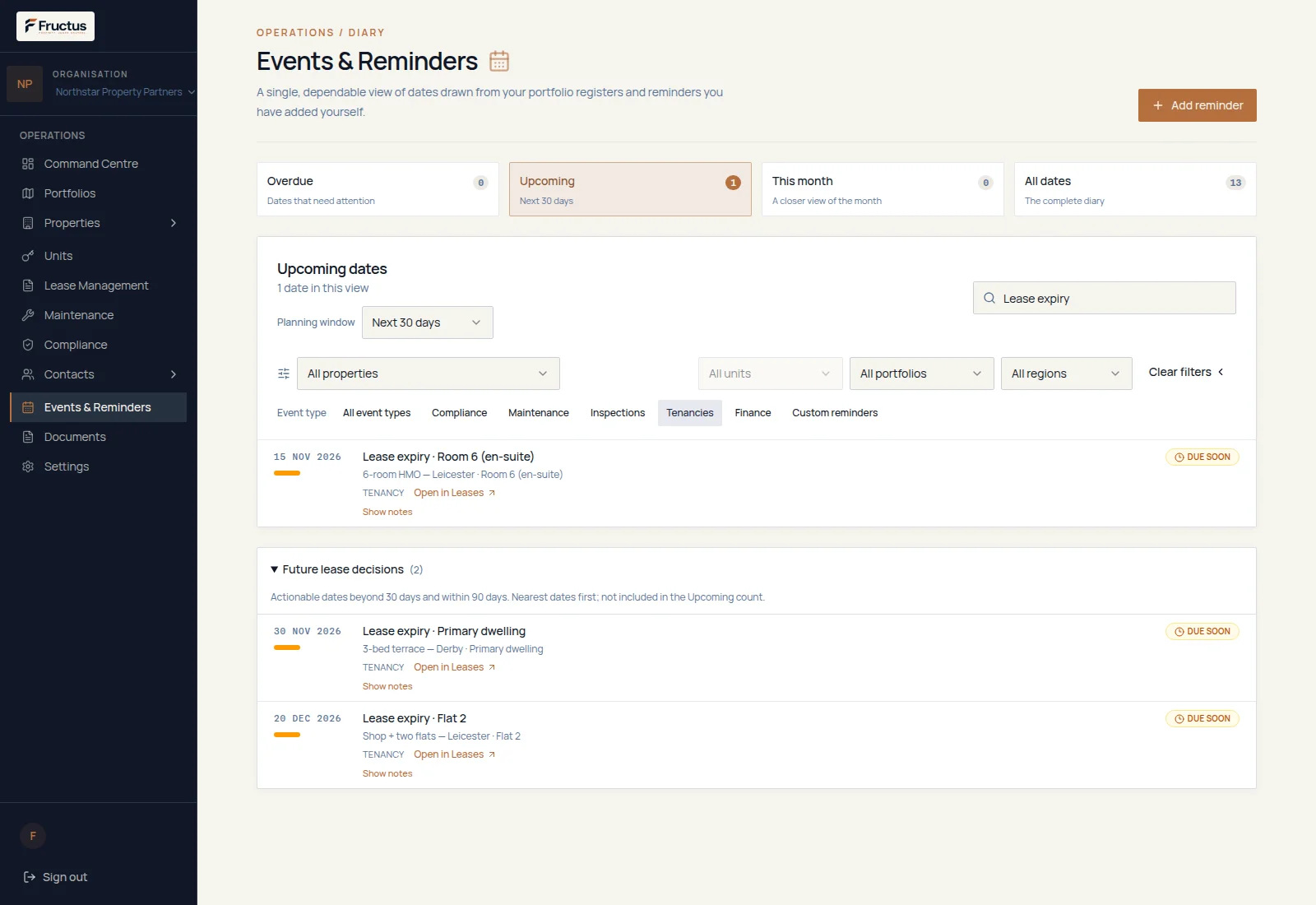Image resolution: width=1316 pixels, height=905 pixels.
Task: Open in Leases for Room 6 (en-suite)
Action: (454, 493)
